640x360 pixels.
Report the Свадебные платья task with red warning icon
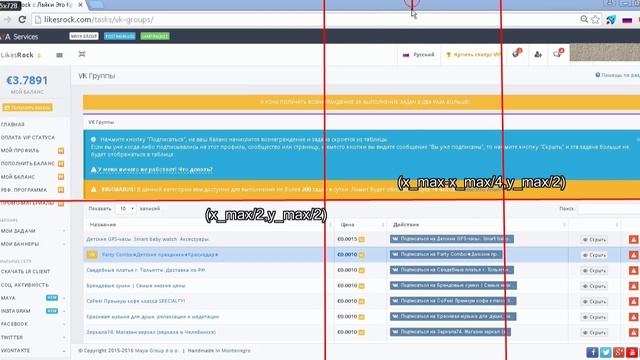pyautogui.click(x=633, y=271)
